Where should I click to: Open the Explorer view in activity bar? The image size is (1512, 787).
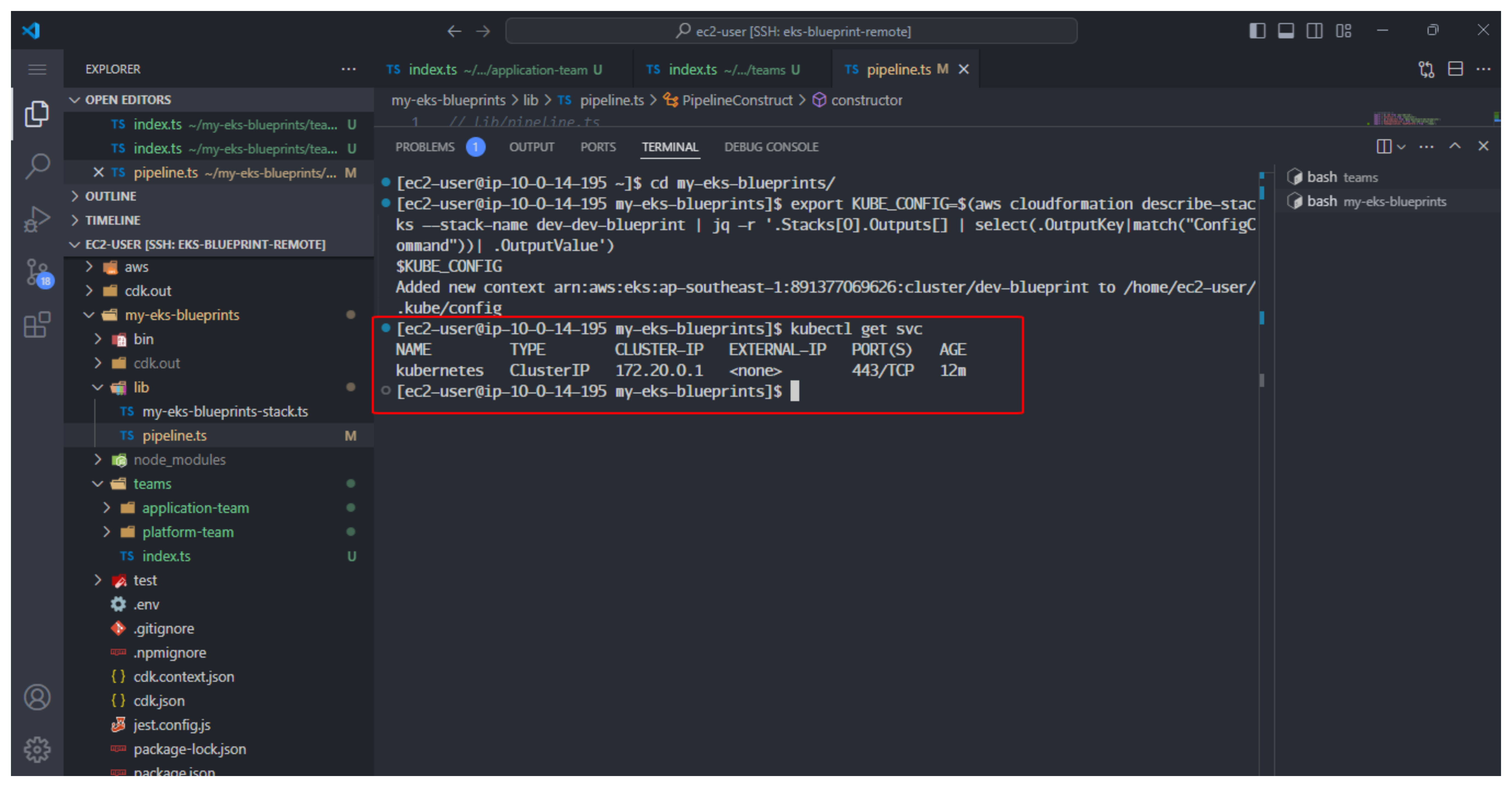(x=36, y=114)
